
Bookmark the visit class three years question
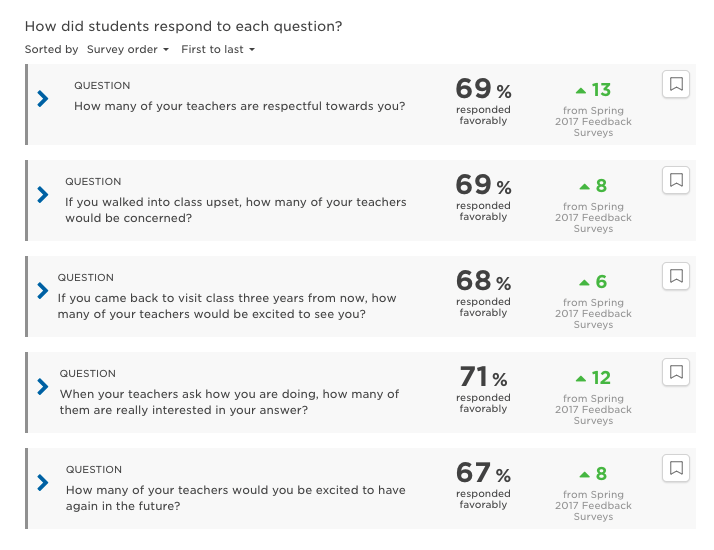(676, 276)
